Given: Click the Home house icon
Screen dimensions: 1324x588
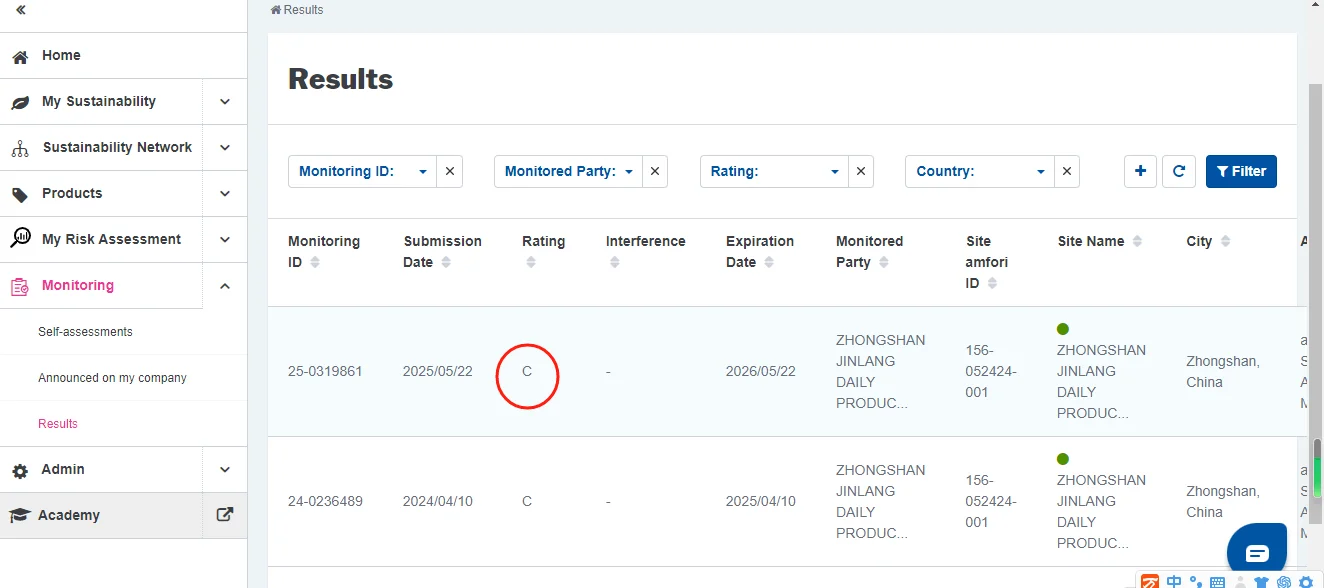Looking at the screenshot, I should [20, 57].
